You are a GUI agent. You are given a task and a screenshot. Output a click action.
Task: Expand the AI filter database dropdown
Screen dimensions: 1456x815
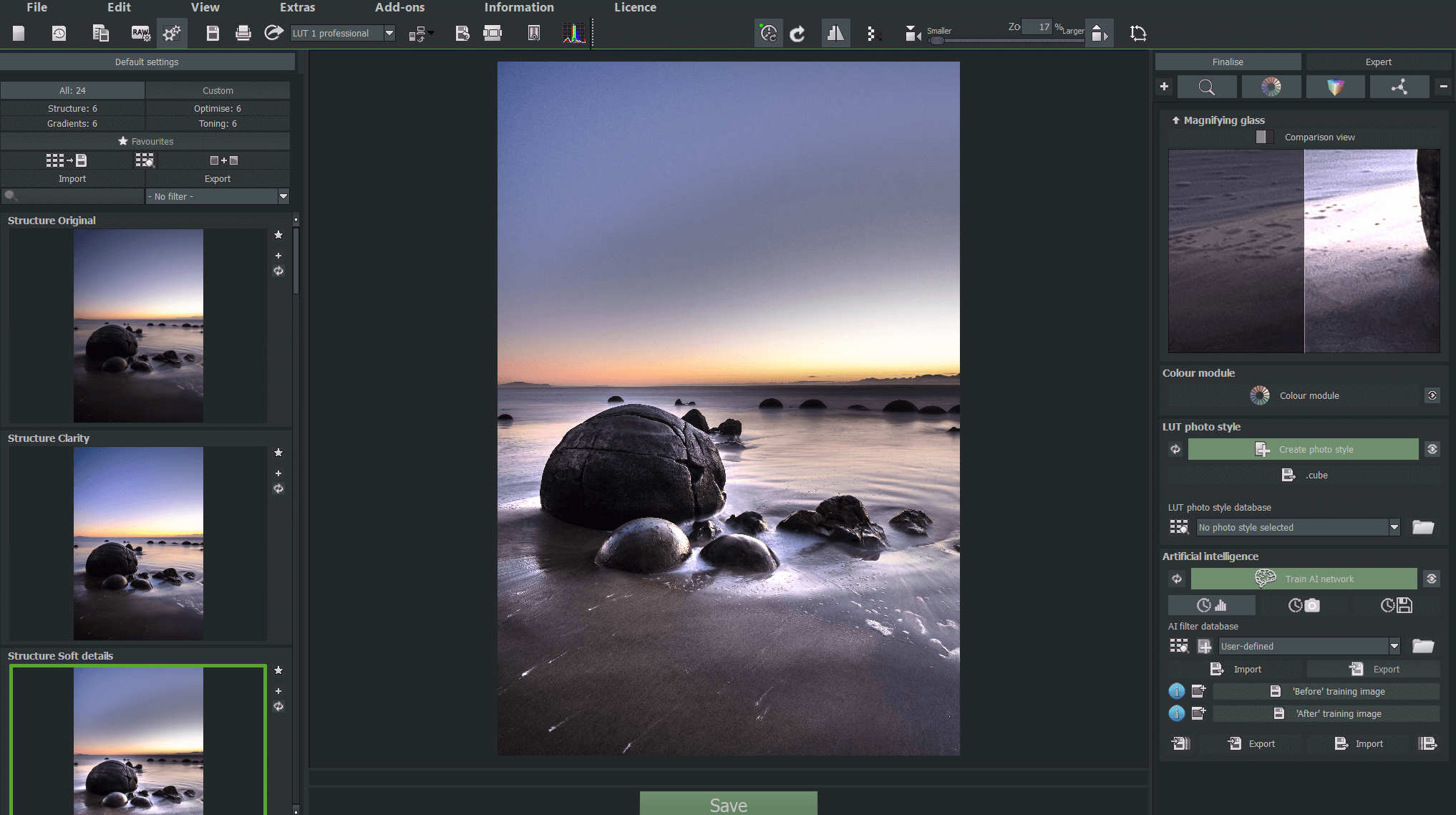(x=1395, y=645)
